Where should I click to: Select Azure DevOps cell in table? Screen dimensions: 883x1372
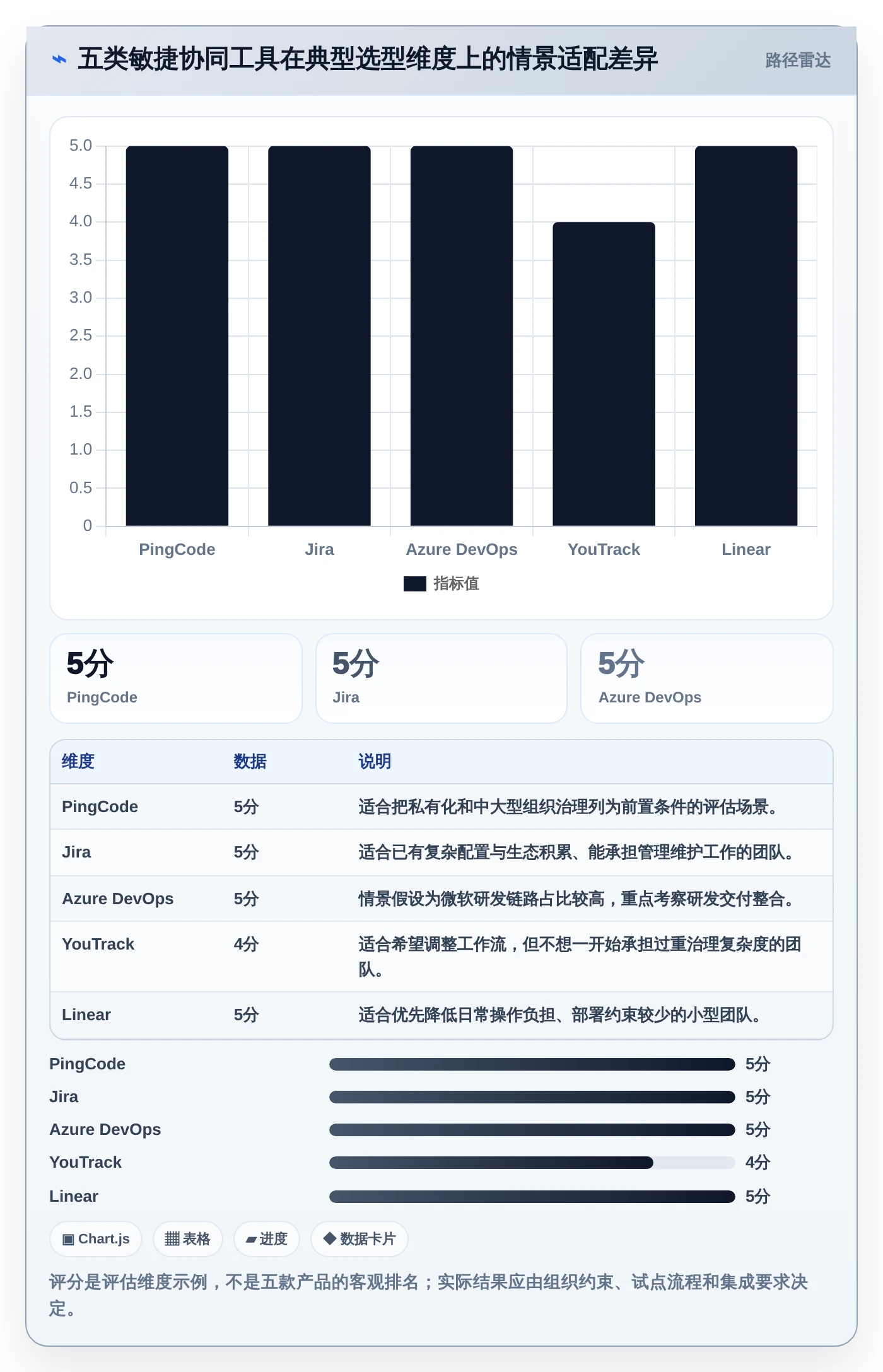tap(117, 899)
